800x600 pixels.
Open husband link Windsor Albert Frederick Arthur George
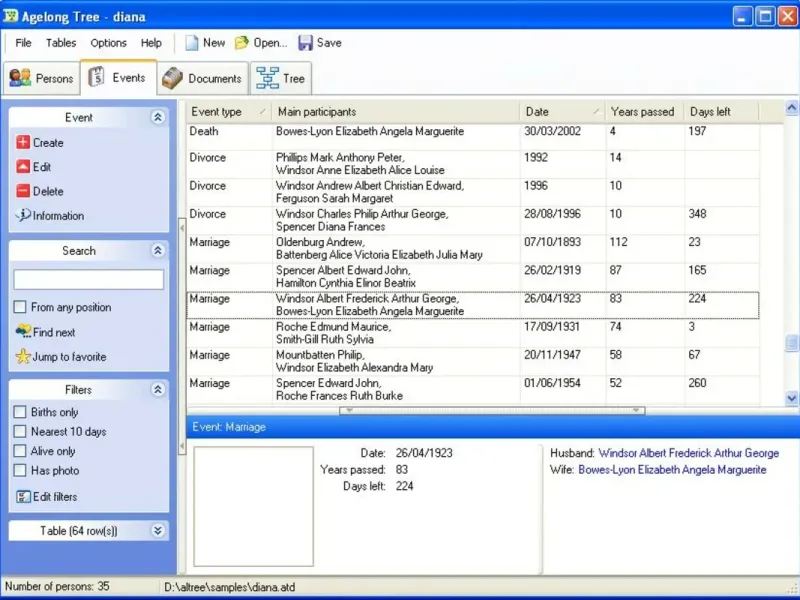(688, 453)
